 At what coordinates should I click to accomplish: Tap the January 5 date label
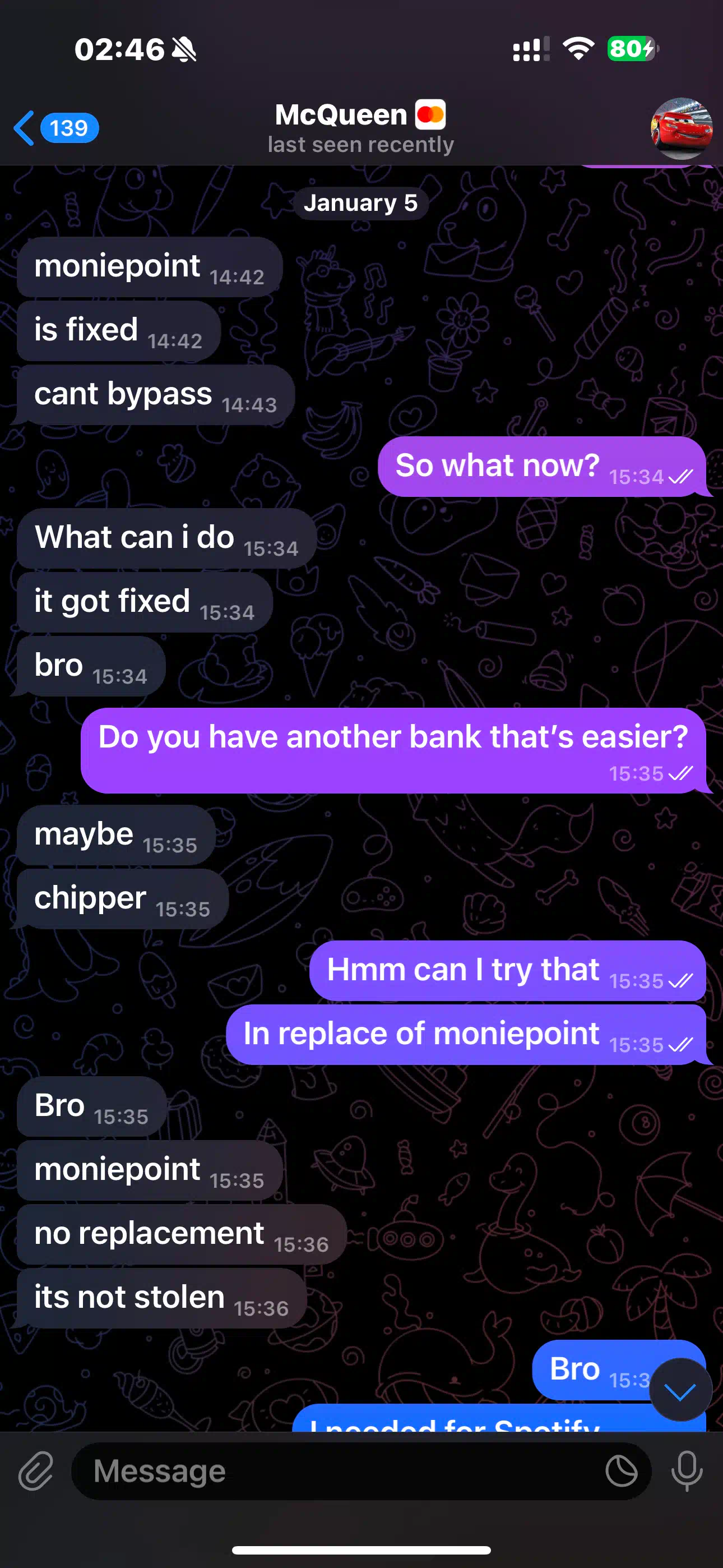coord(361,202)
